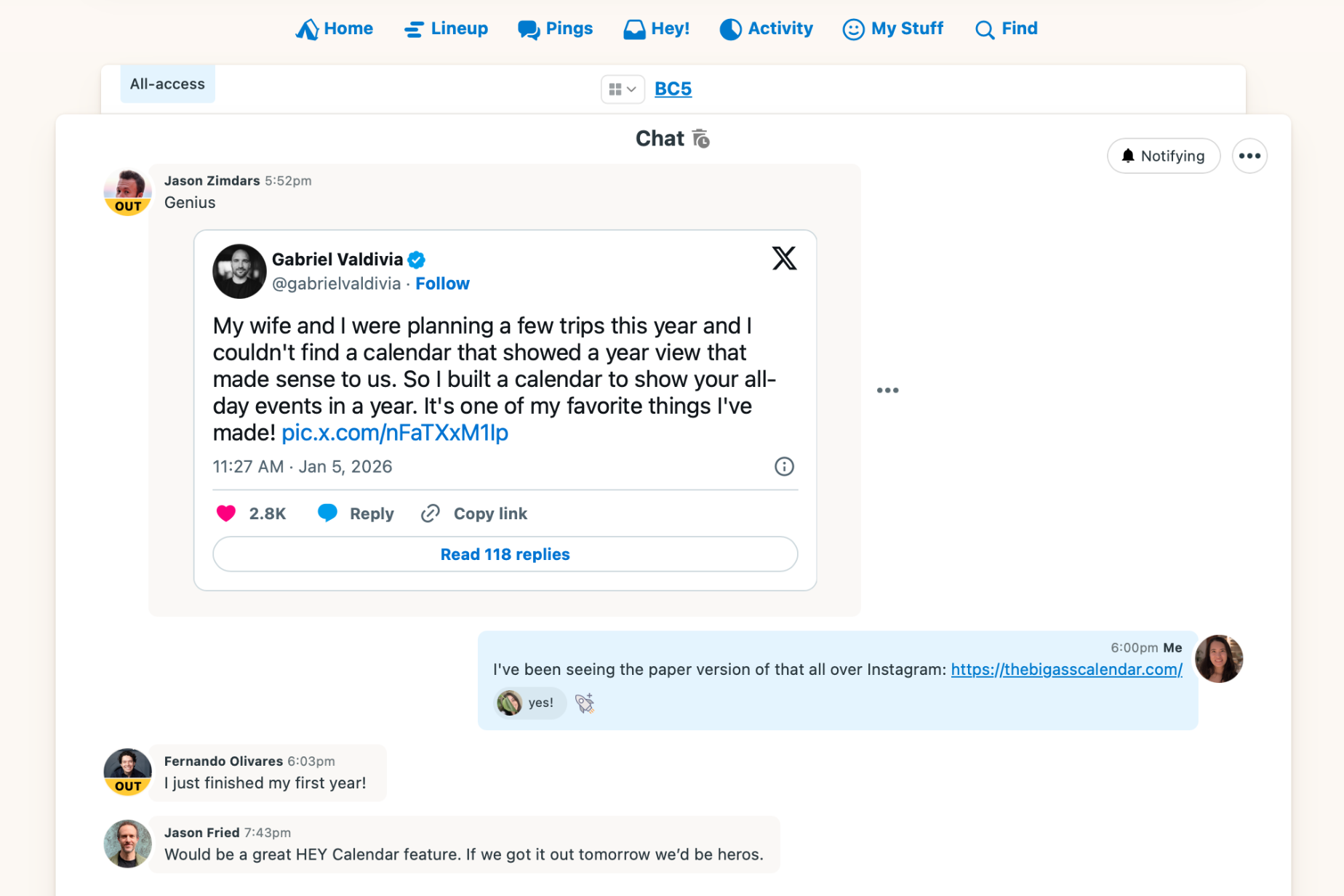The image size is (1344, 896).
Task: Open the chat options ellipsis menu
Action: click(x=1249, y=156)
